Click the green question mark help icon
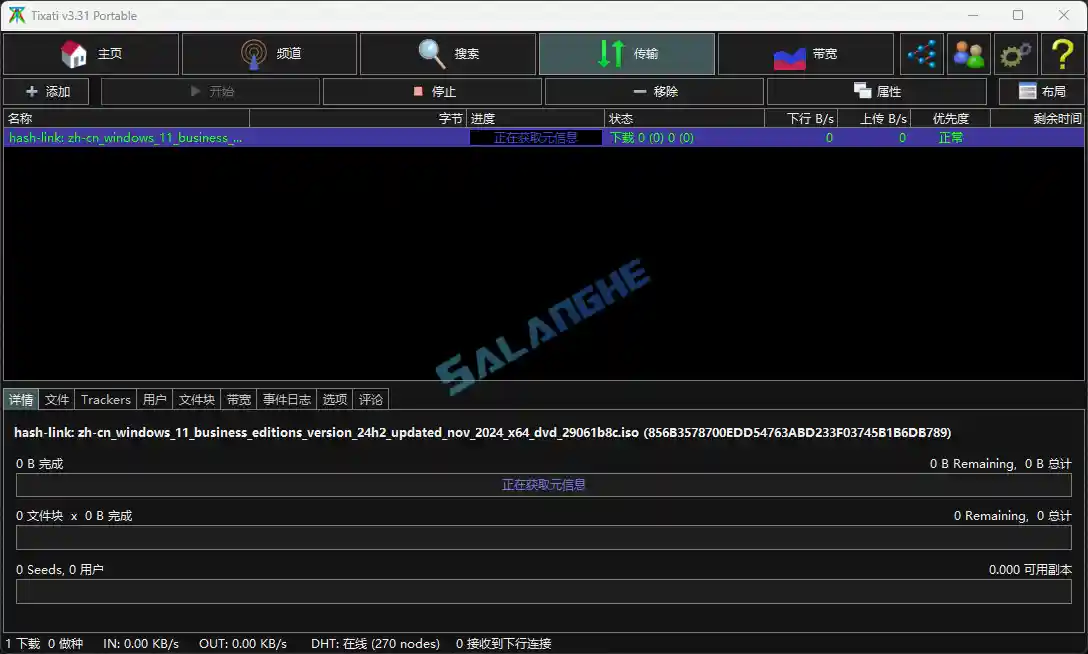The image size is (1088, 654). pos(1062,55)
